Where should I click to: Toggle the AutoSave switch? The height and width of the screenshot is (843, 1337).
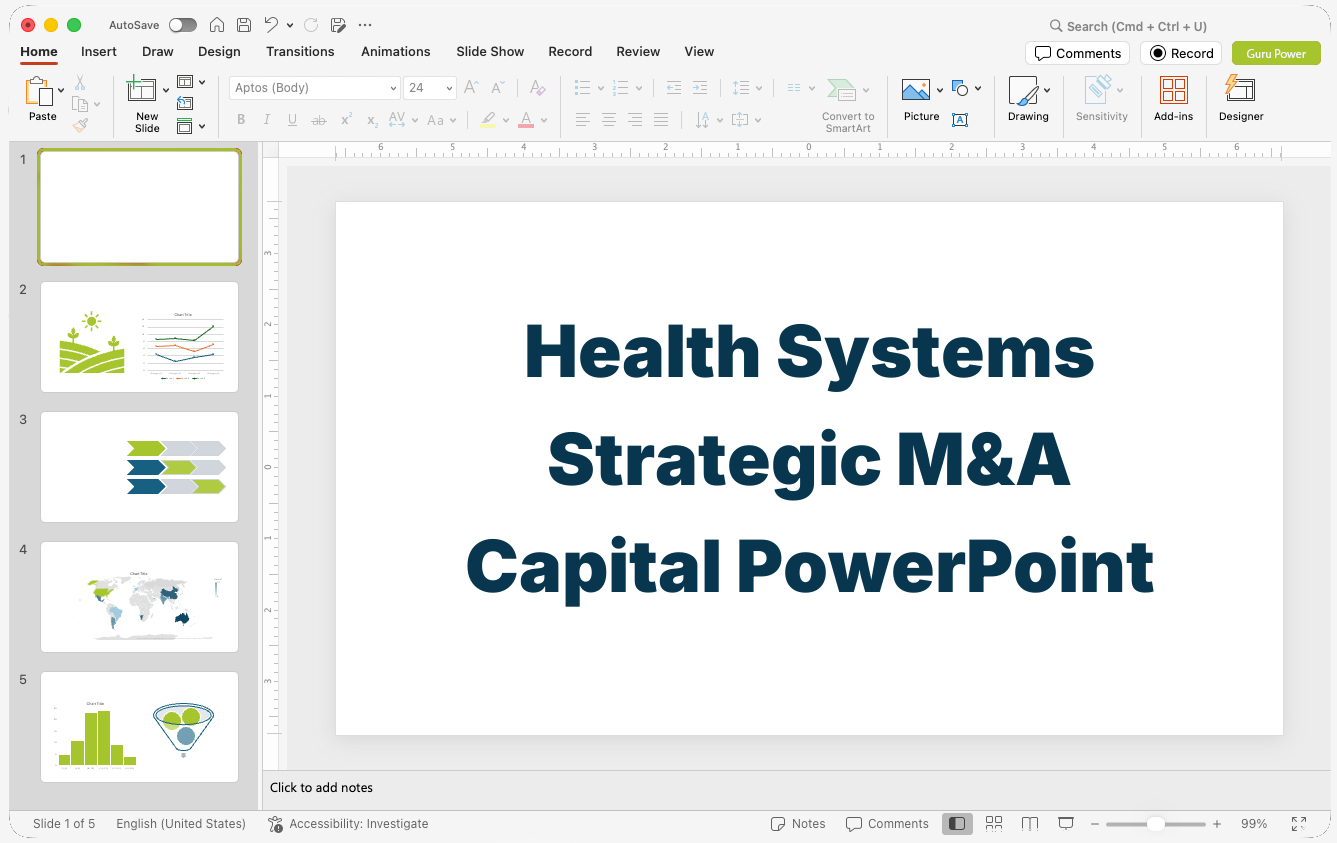click(x=183, y=25)
